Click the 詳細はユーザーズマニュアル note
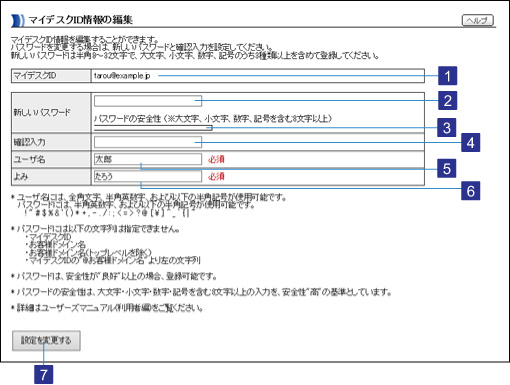The height and width of the screenshot is (385, 510). pos(107,307)
